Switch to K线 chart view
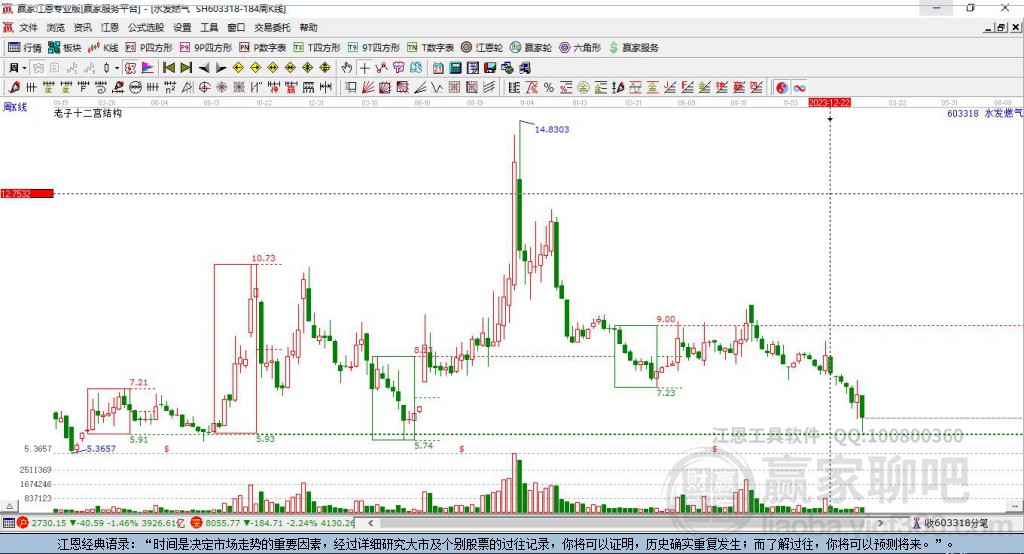The image size is (1024, 554). pos(103,48)
